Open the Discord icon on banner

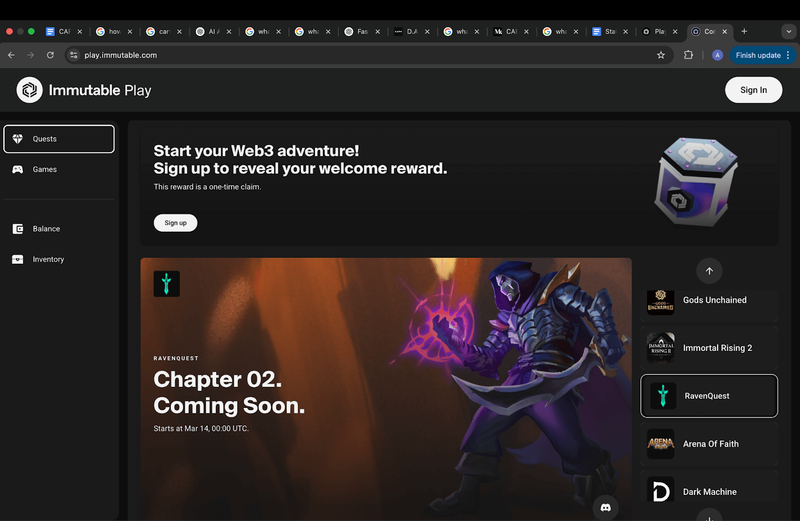[x=606, y=508]
